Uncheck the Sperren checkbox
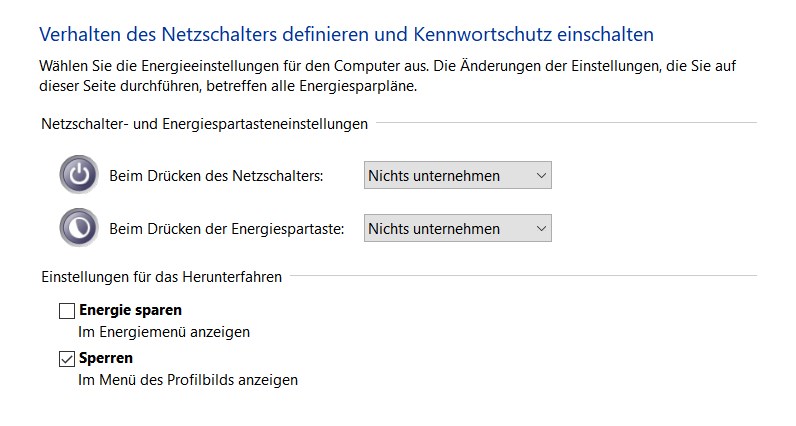 point(67,359)
